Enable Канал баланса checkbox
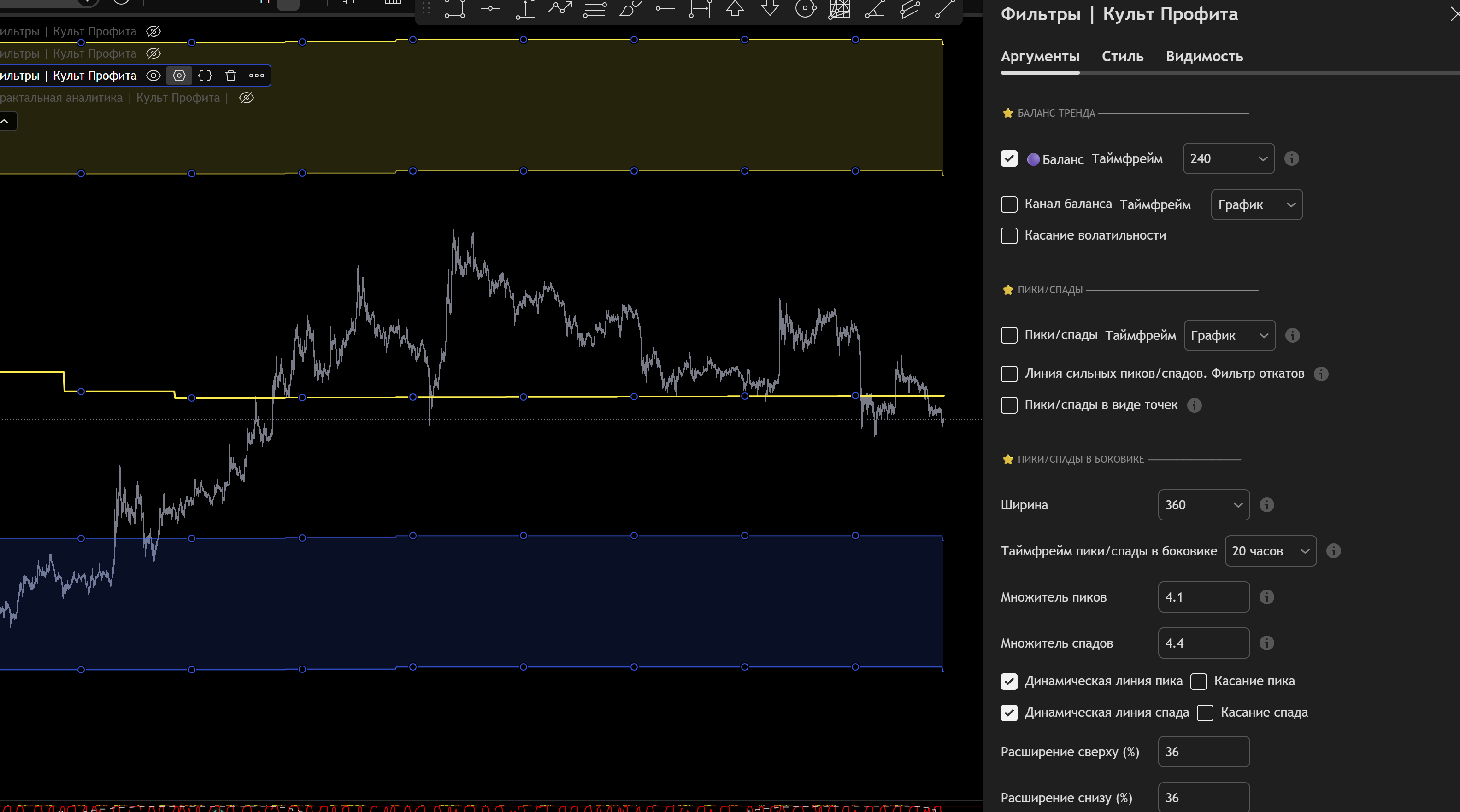Screen dimensions: 1460x812 click(x=1009, y=204)
